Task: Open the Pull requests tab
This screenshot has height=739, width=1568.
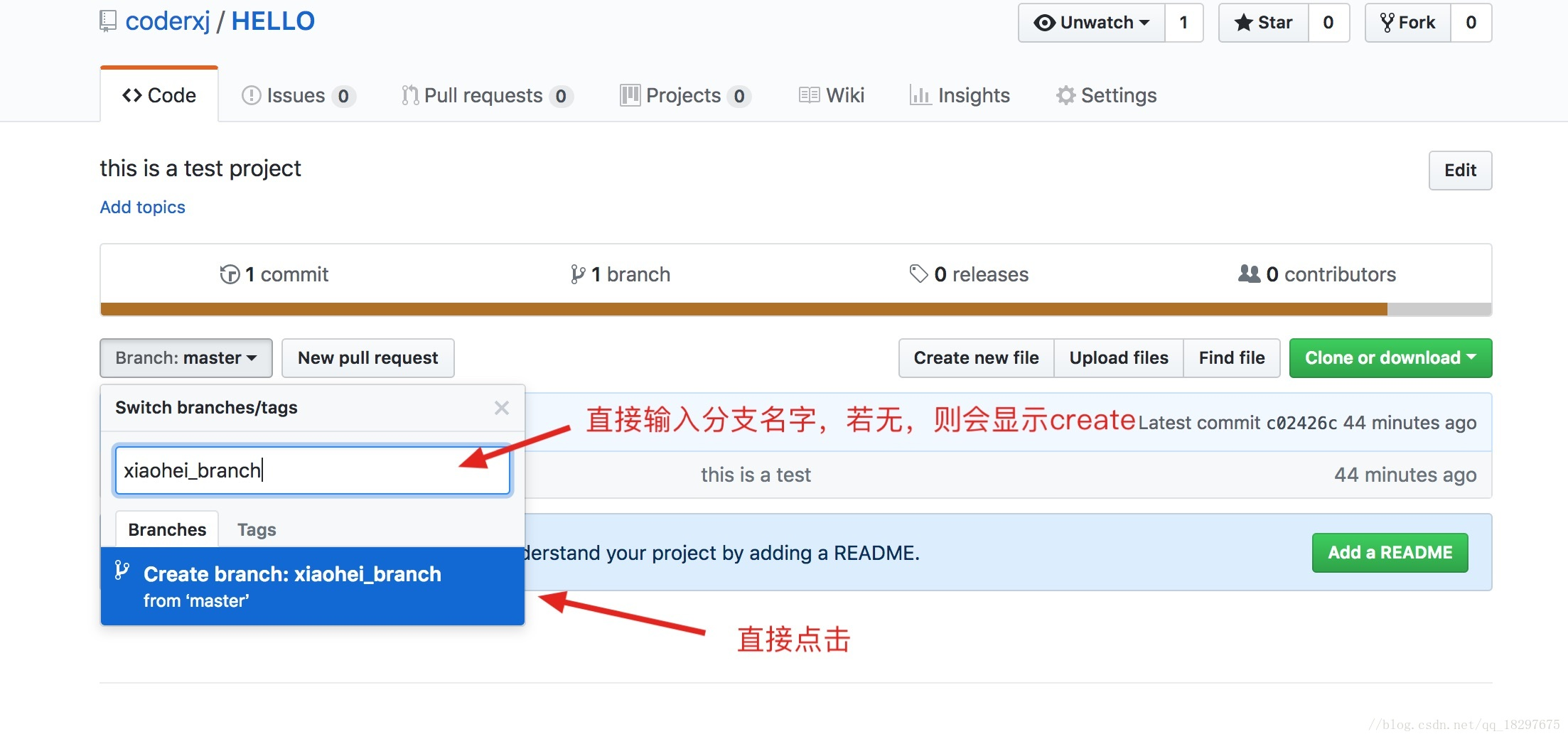Action: (488, 95)
